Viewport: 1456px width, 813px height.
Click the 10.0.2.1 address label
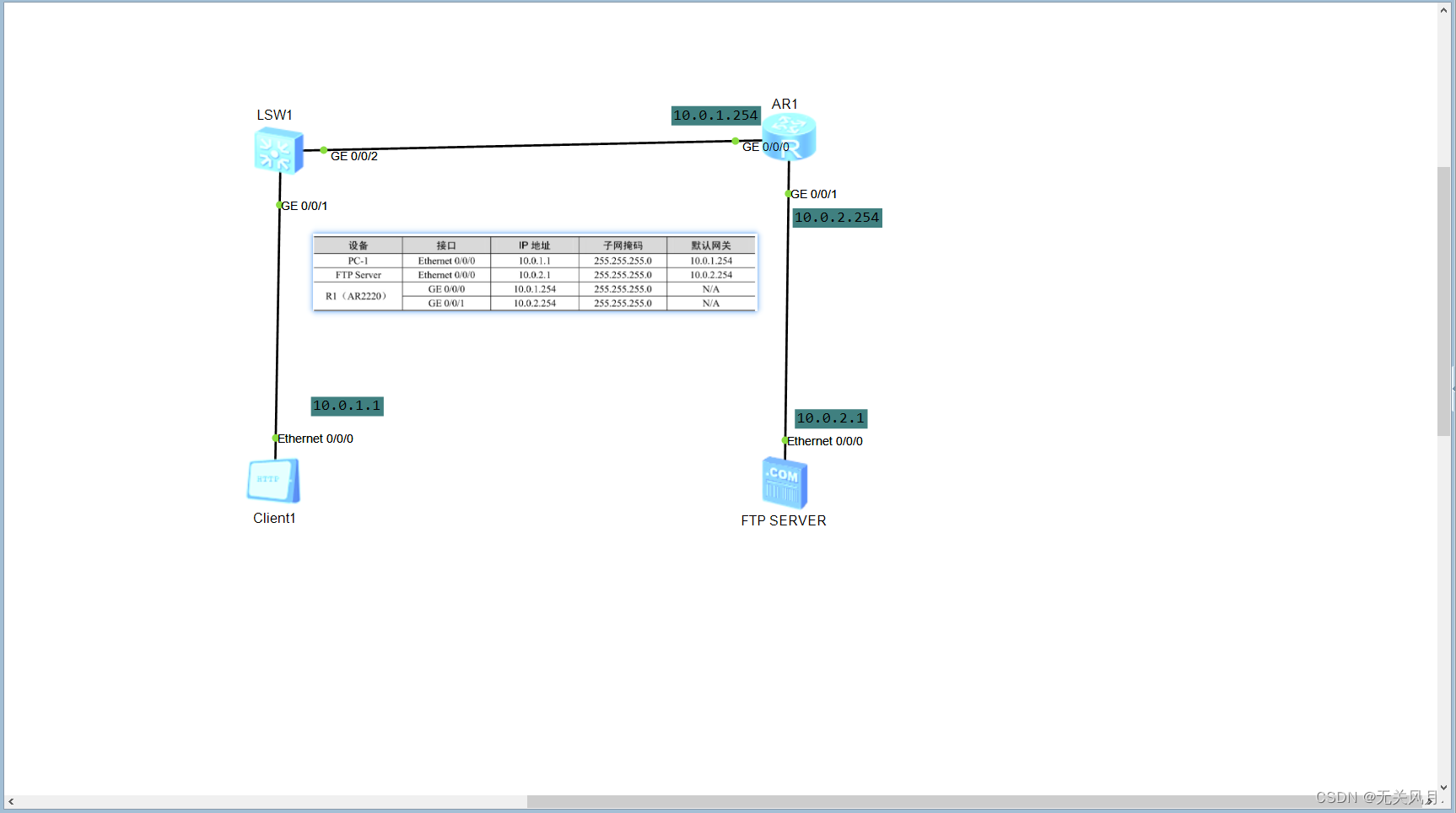(831, 418)
